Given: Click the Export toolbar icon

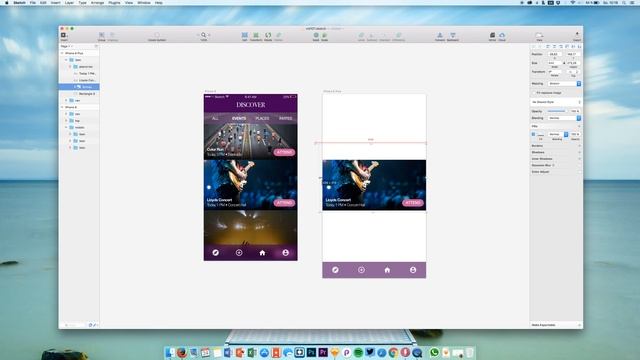Looking at the screenshot, I should coord(577,36).
